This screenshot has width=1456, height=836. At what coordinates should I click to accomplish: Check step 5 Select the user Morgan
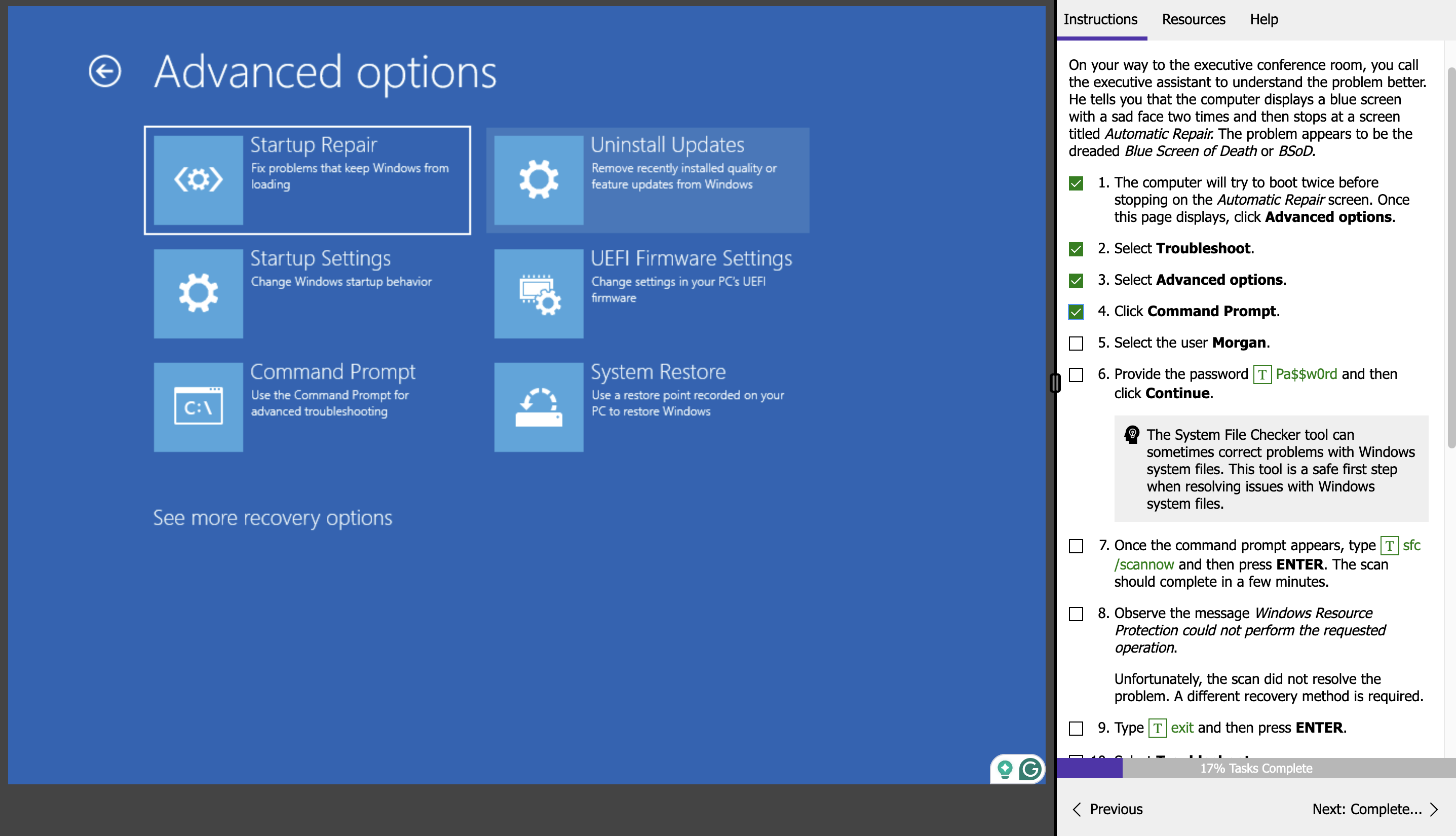(1076, 344)
